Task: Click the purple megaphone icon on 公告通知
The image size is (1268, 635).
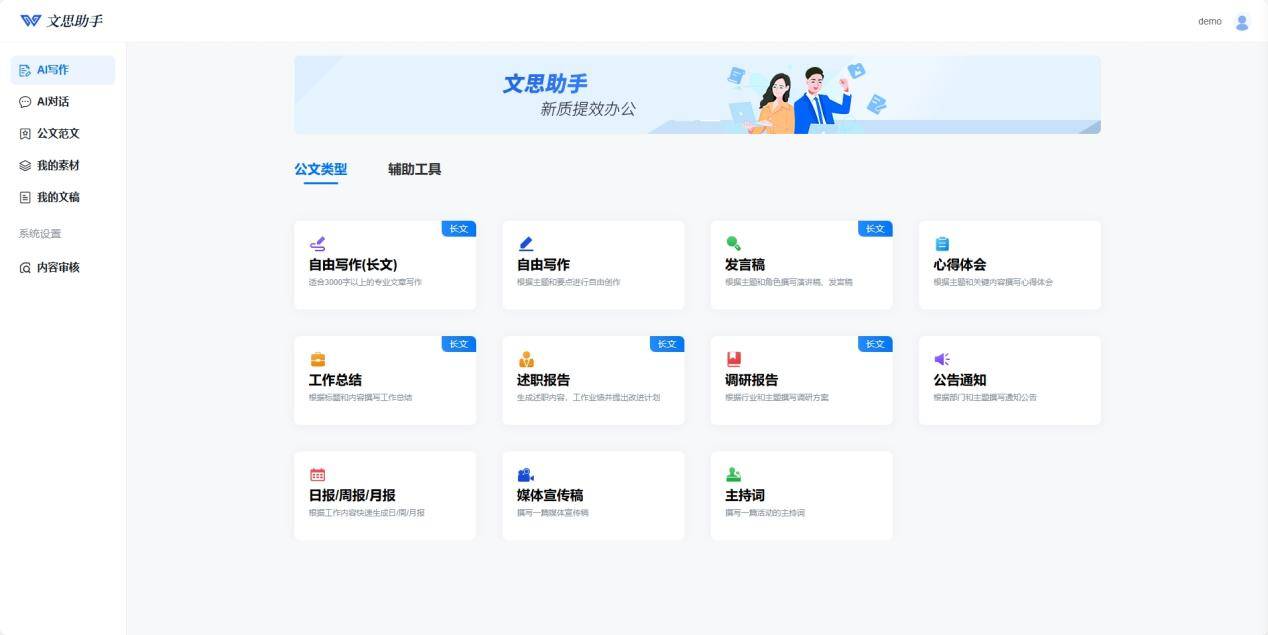Action: tap(942, 359)
